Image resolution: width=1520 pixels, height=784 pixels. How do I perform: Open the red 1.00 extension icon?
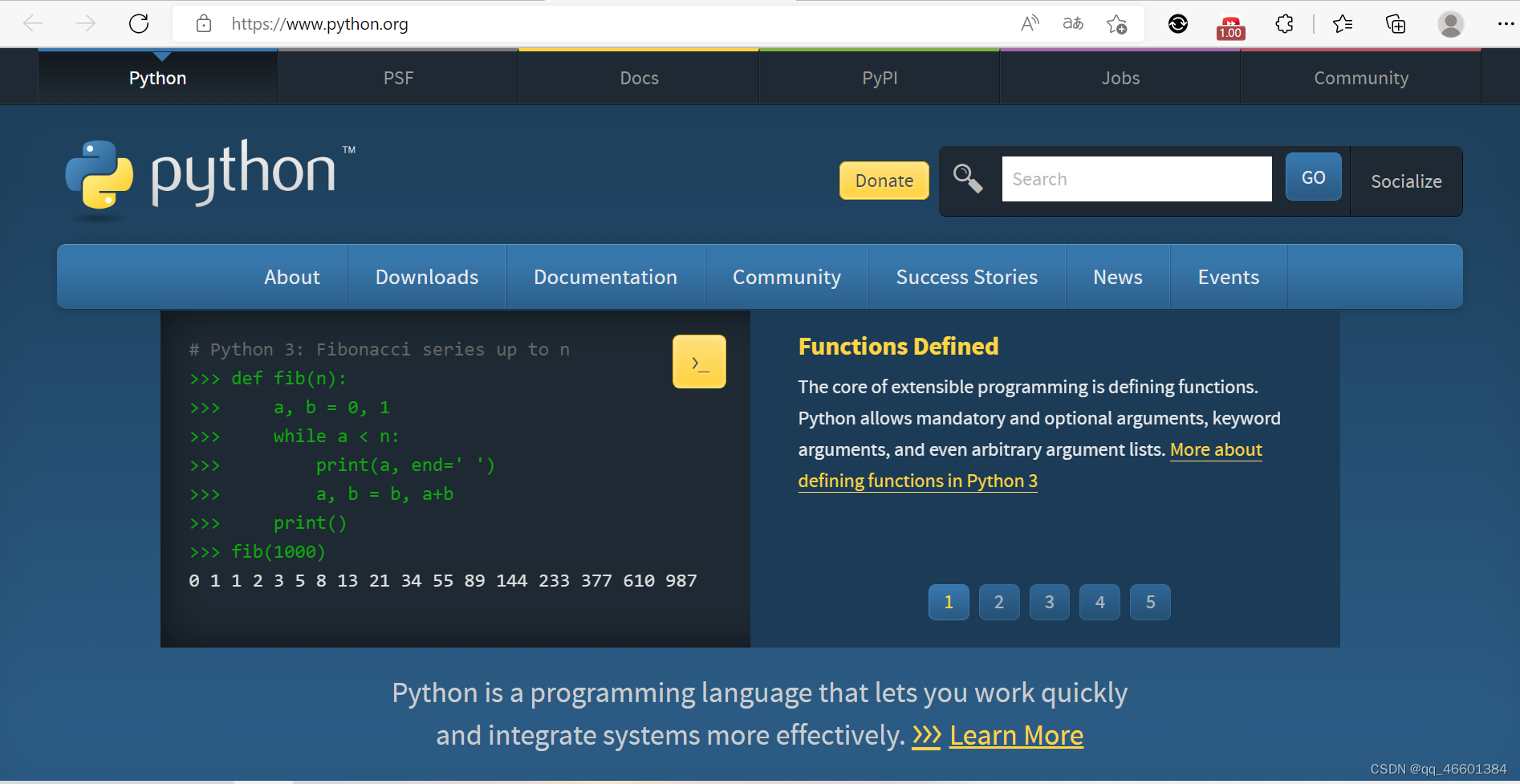click(1230, 27)
